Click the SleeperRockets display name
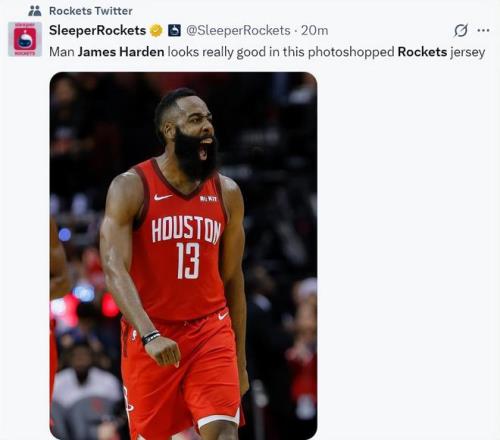The height and width of the screenshot is (440, 500). pos(97,30)
